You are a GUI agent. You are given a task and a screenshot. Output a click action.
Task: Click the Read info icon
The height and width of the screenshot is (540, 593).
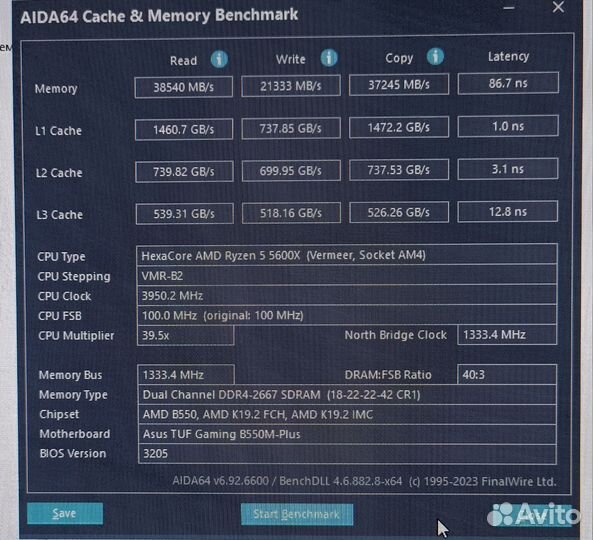coord(219,59)
